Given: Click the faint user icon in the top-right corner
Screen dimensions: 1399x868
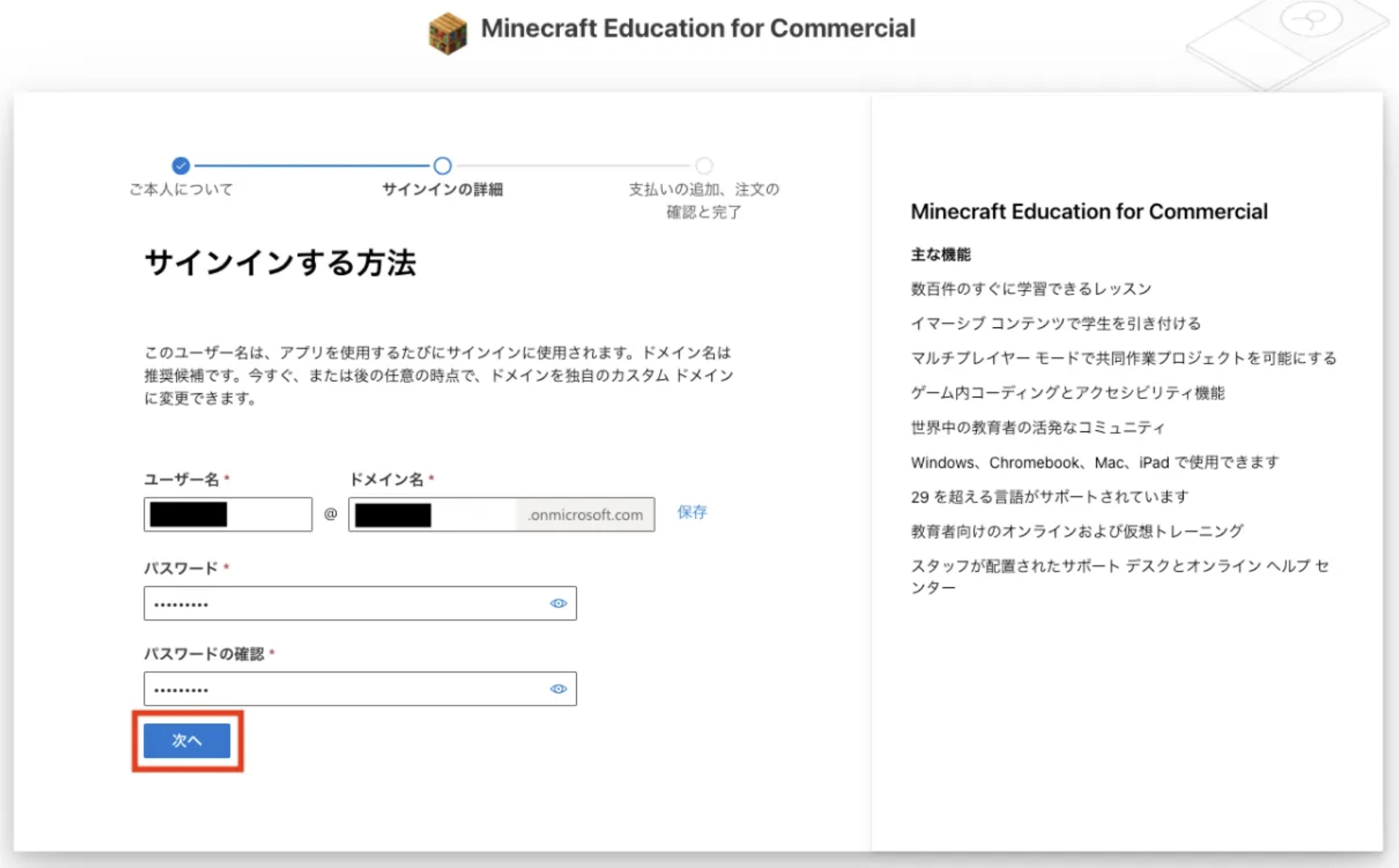Looking at the screenshot, I should click(x=1310, y=20).
